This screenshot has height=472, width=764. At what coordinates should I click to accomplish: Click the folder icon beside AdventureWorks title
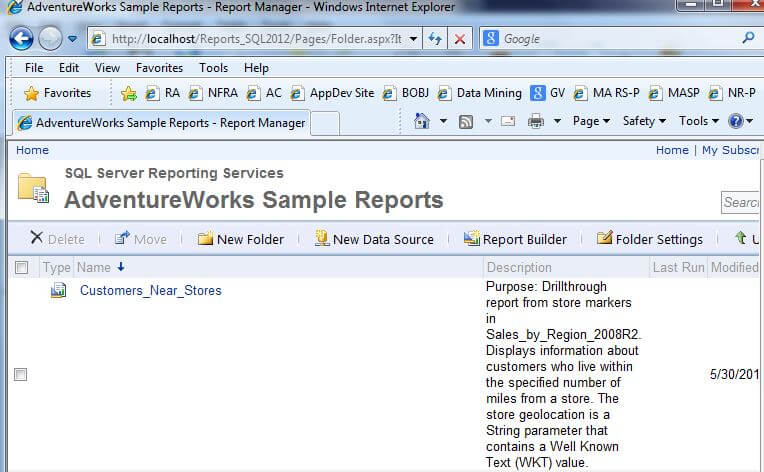coord(33,188)
